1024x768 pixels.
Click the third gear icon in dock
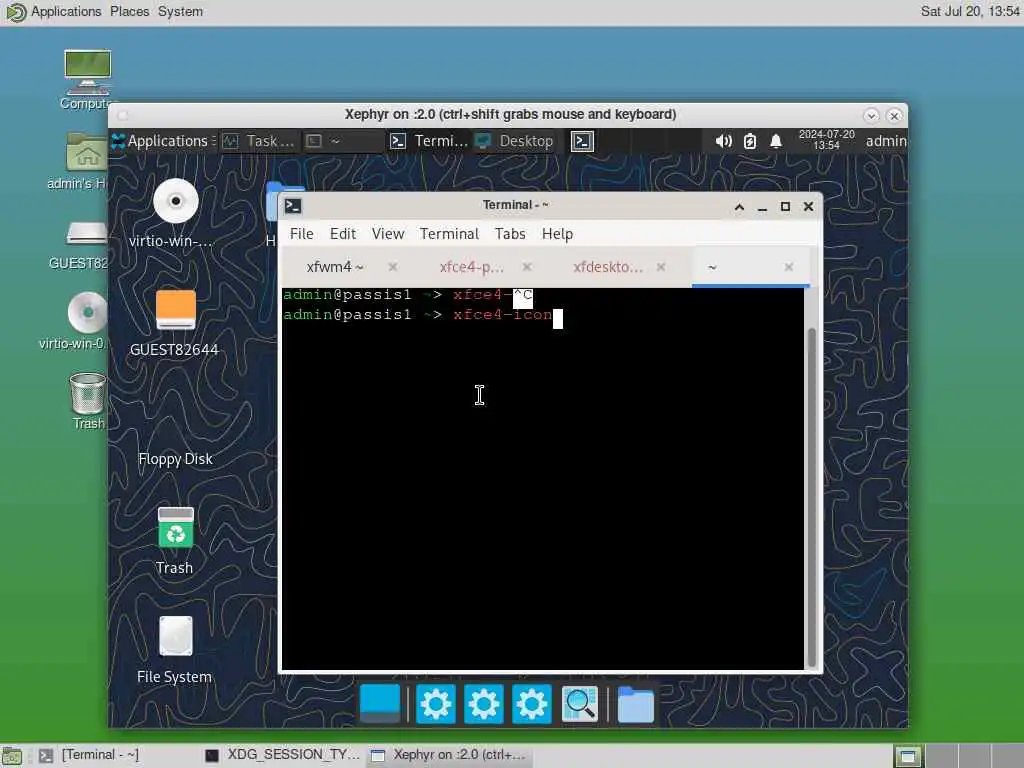pyautogui.click(x=532, y=704)
